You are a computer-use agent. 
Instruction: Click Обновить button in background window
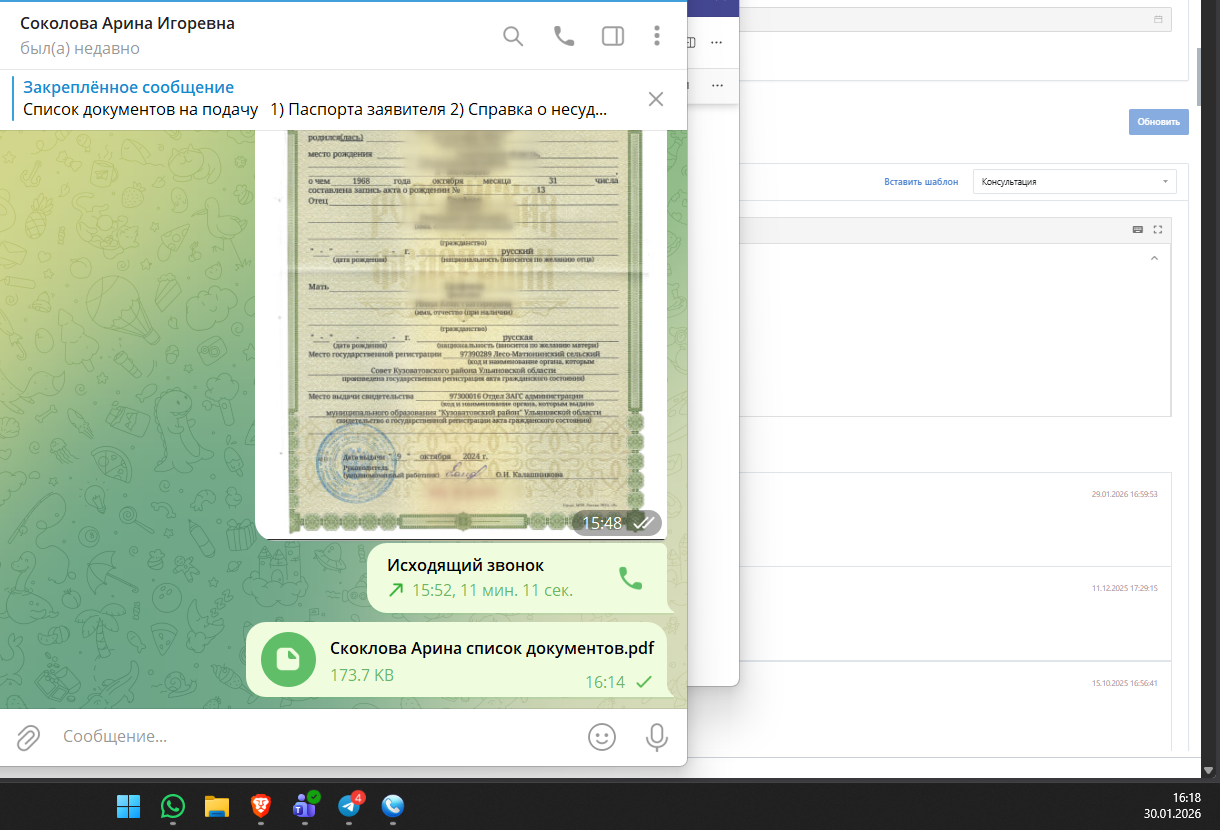tap(1159, 122)
